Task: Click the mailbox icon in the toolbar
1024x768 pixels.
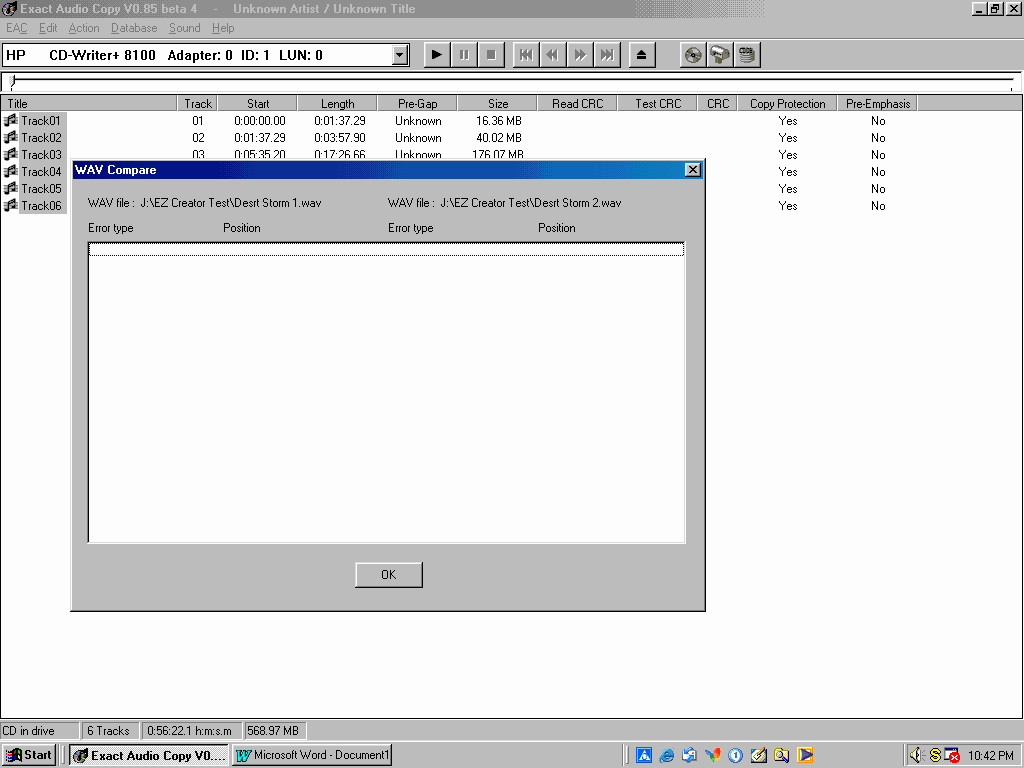Action: (x=720, y=55)
